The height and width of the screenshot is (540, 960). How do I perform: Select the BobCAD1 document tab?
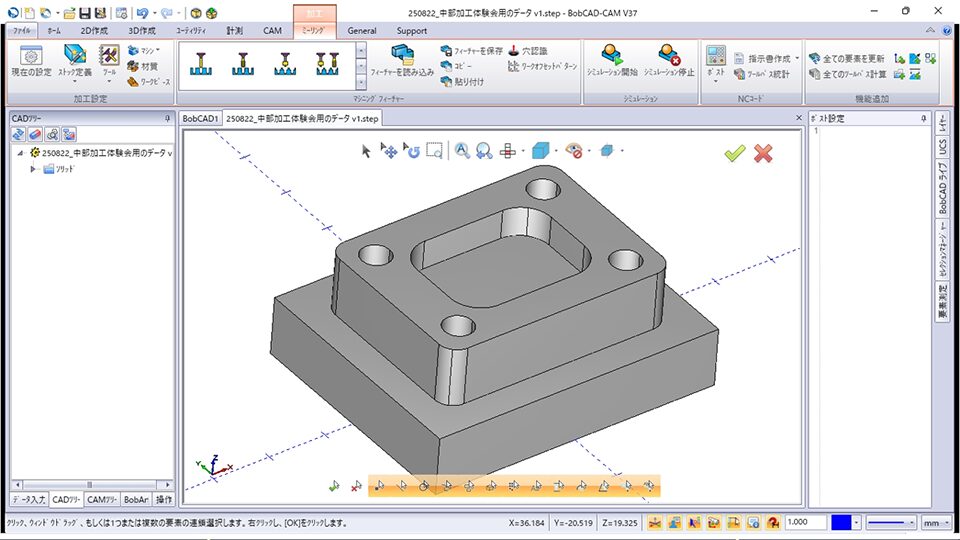200,118
